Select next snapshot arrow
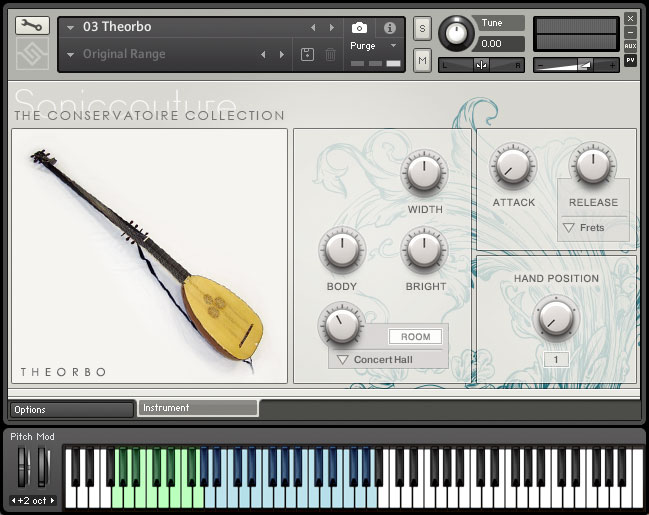The image size is (649, 515). [282, 54]
